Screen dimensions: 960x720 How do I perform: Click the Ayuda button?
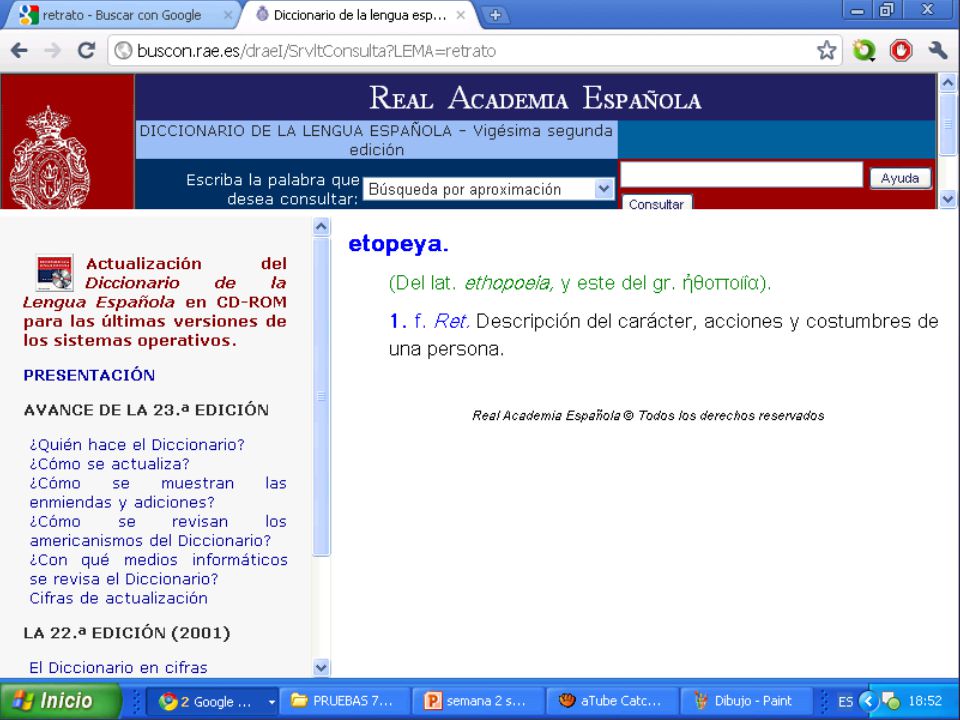click(x=900, y=178)
